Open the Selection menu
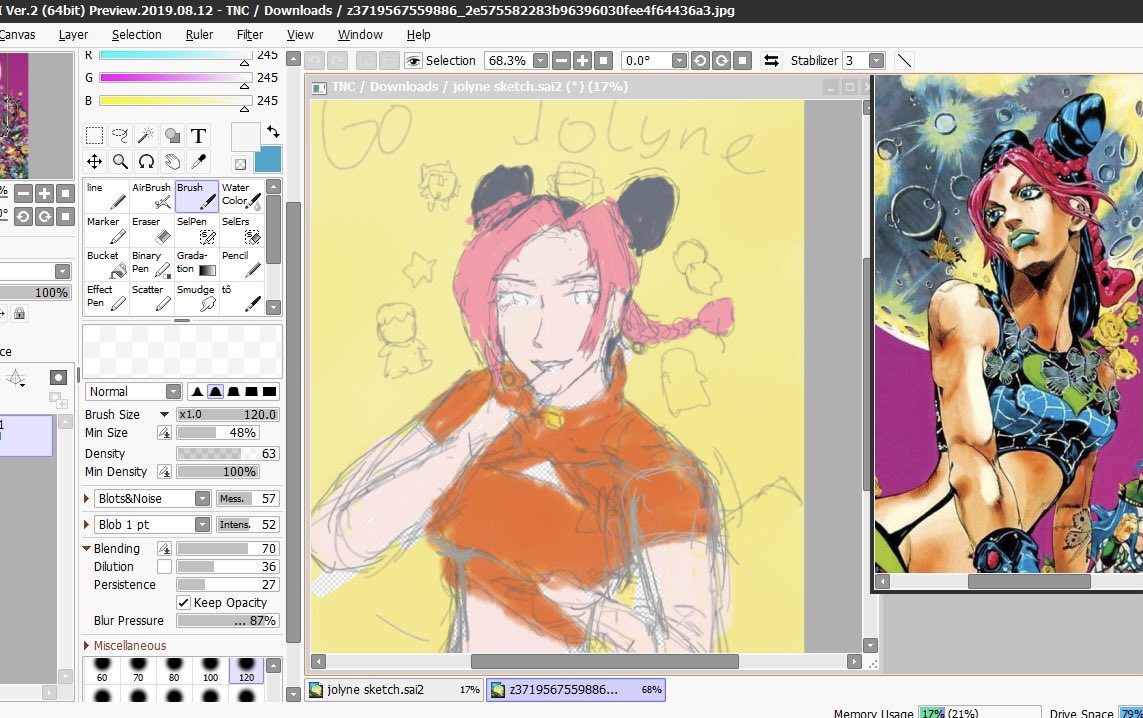The width and height of the screenshot is (1143, 718). [x=136, y=34]
